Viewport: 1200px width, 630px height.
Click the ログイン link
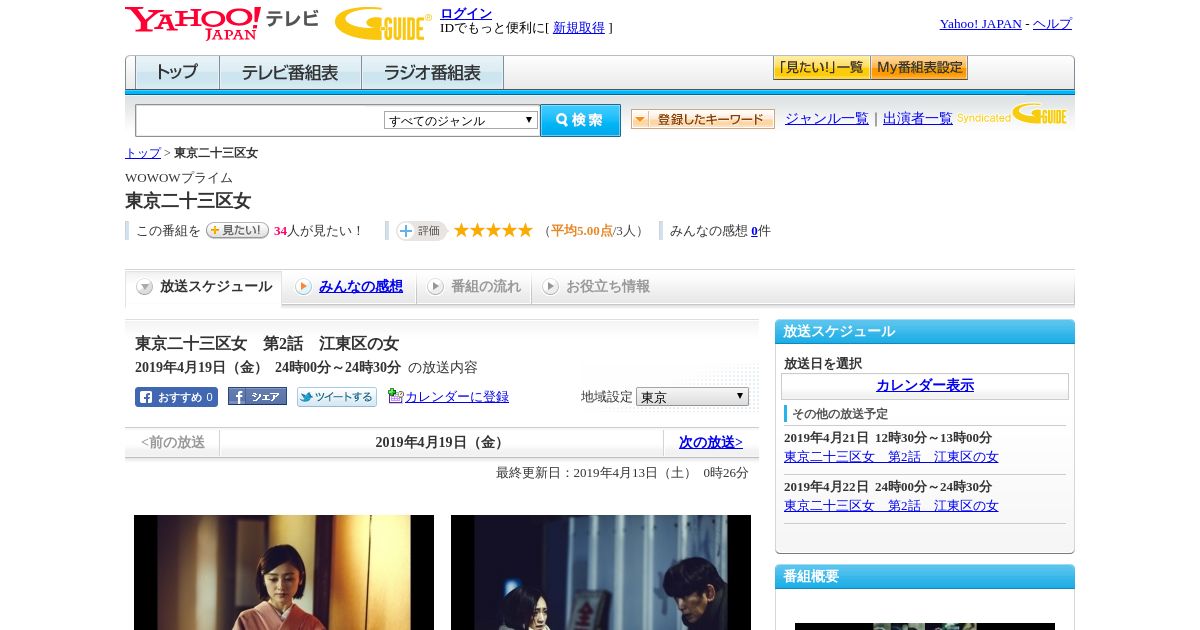(466, 13)
